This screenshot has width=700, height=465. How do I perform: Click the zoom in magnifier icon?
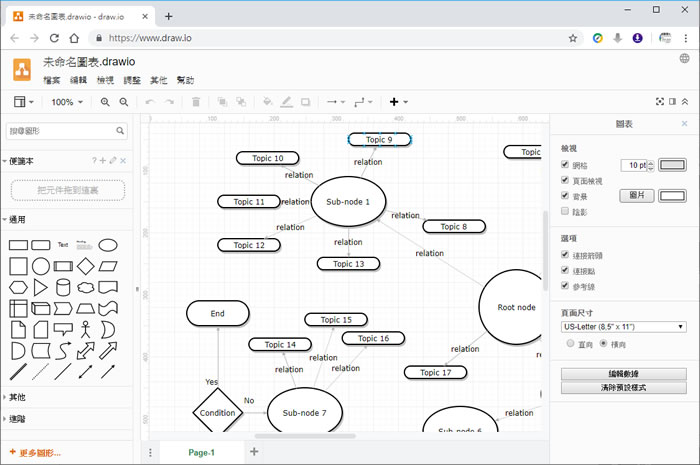pyautogui.click(x=105, y=102)
